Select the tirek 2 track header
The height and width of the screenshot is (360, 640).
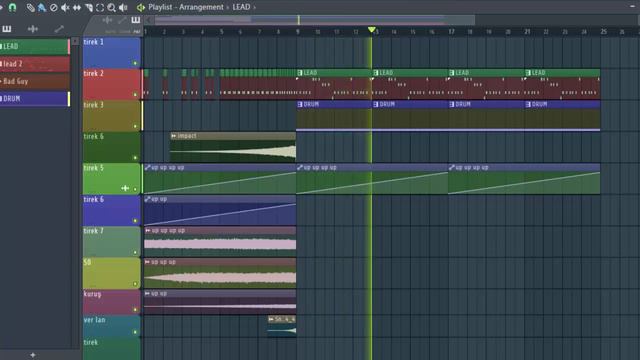tap(111, 84)
